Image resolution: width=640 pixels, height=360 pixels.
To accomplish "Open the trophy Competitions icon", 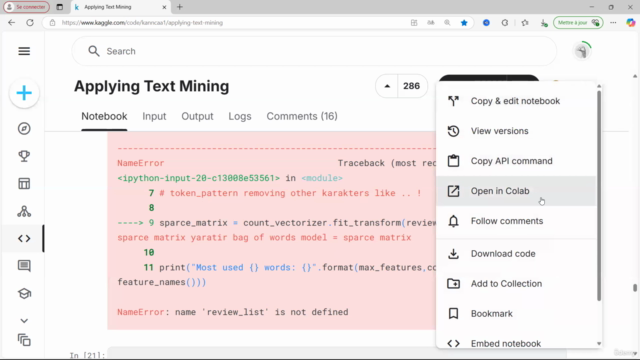I will pyautogui.click(x=24, y=156).
